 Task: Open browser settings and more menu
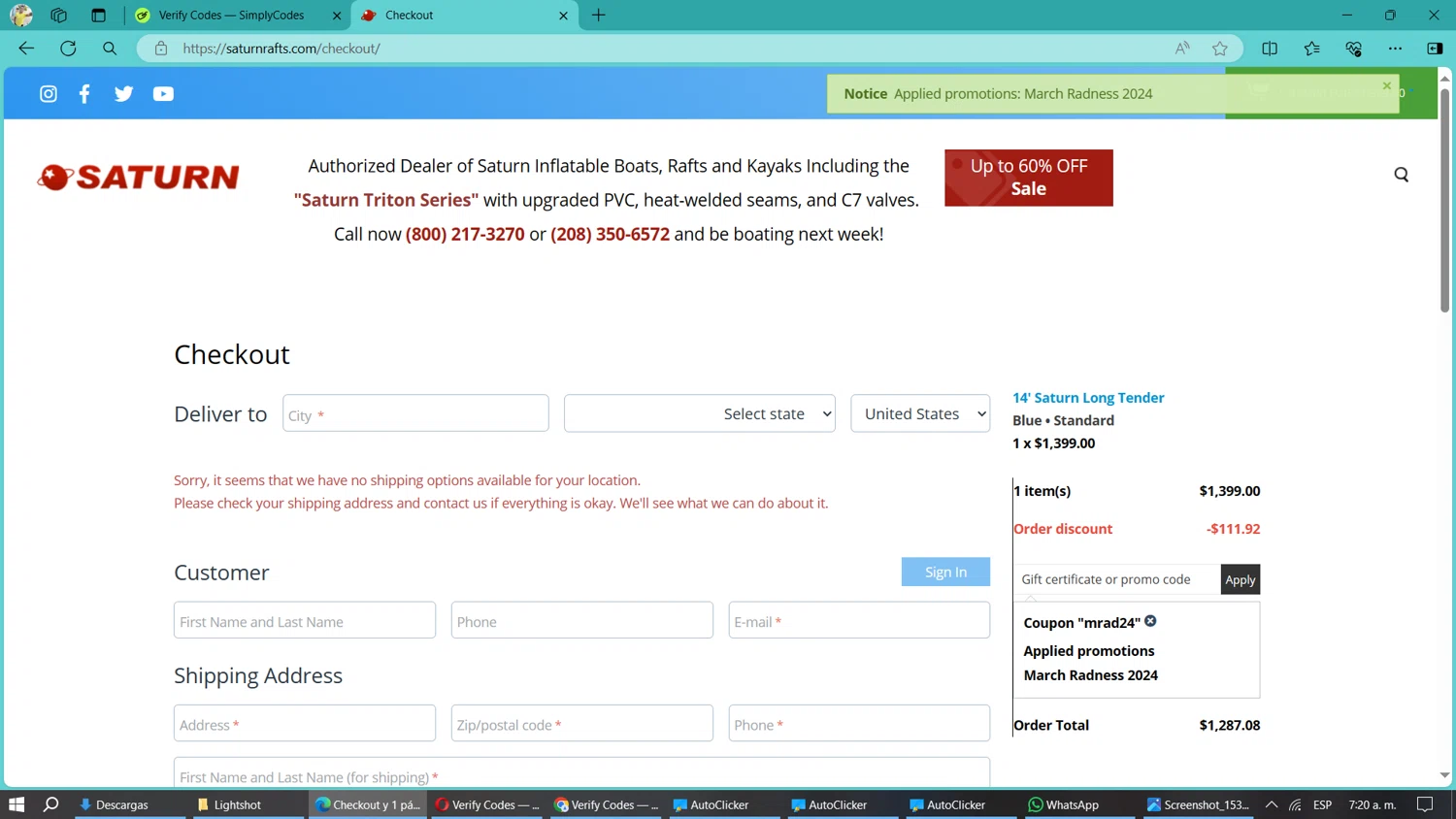click(x=1395, y=49)
